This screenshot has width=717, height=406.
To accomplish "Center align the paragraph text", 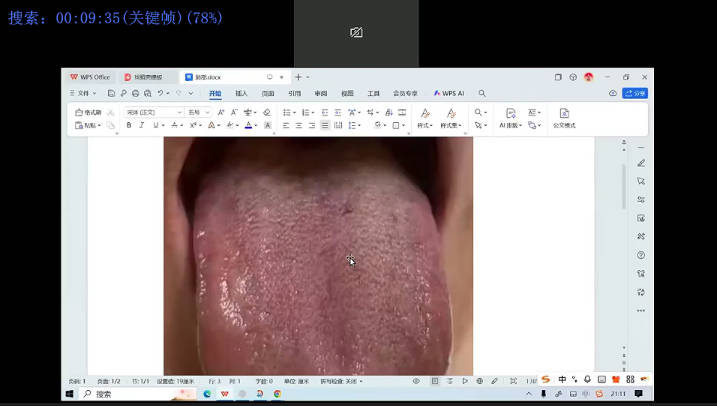I will pyautogui.click(x=298, y=126).
